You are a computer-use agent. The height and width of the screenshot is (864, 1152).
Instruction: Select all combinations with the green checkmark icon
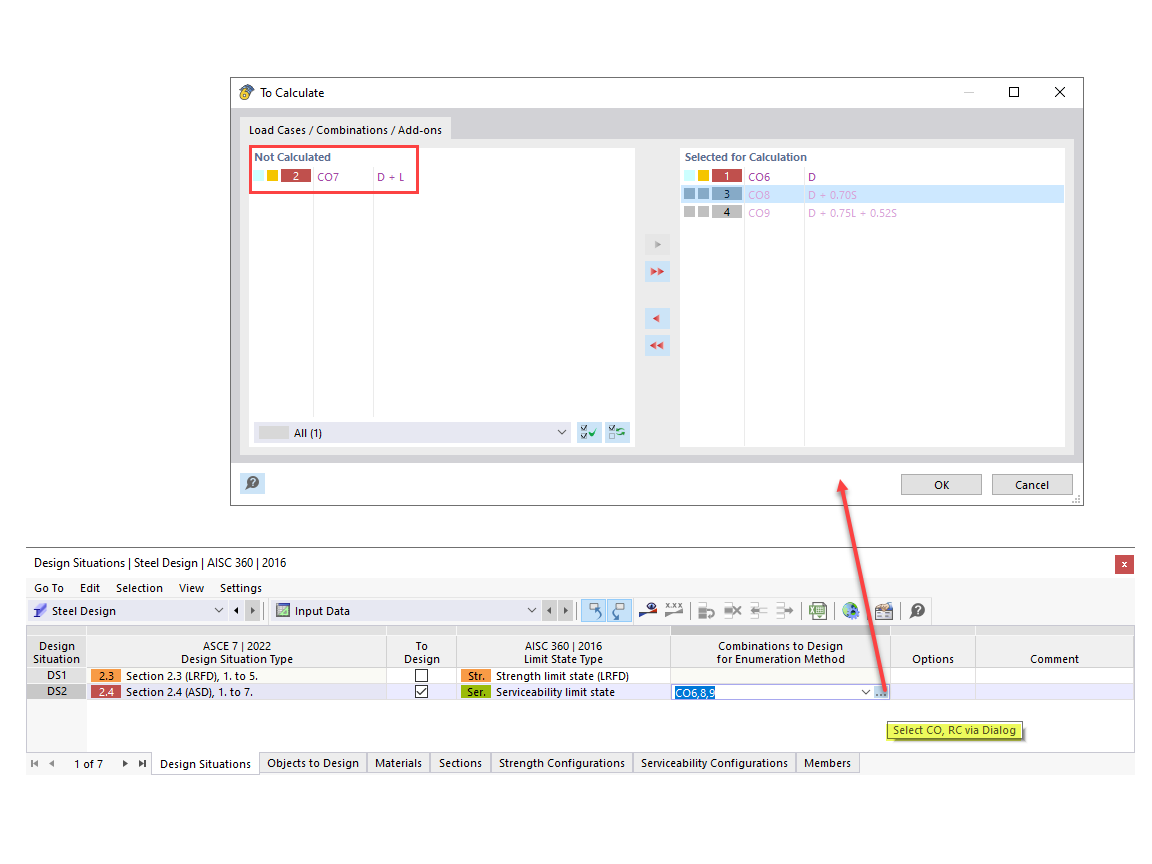click(589, 431)
